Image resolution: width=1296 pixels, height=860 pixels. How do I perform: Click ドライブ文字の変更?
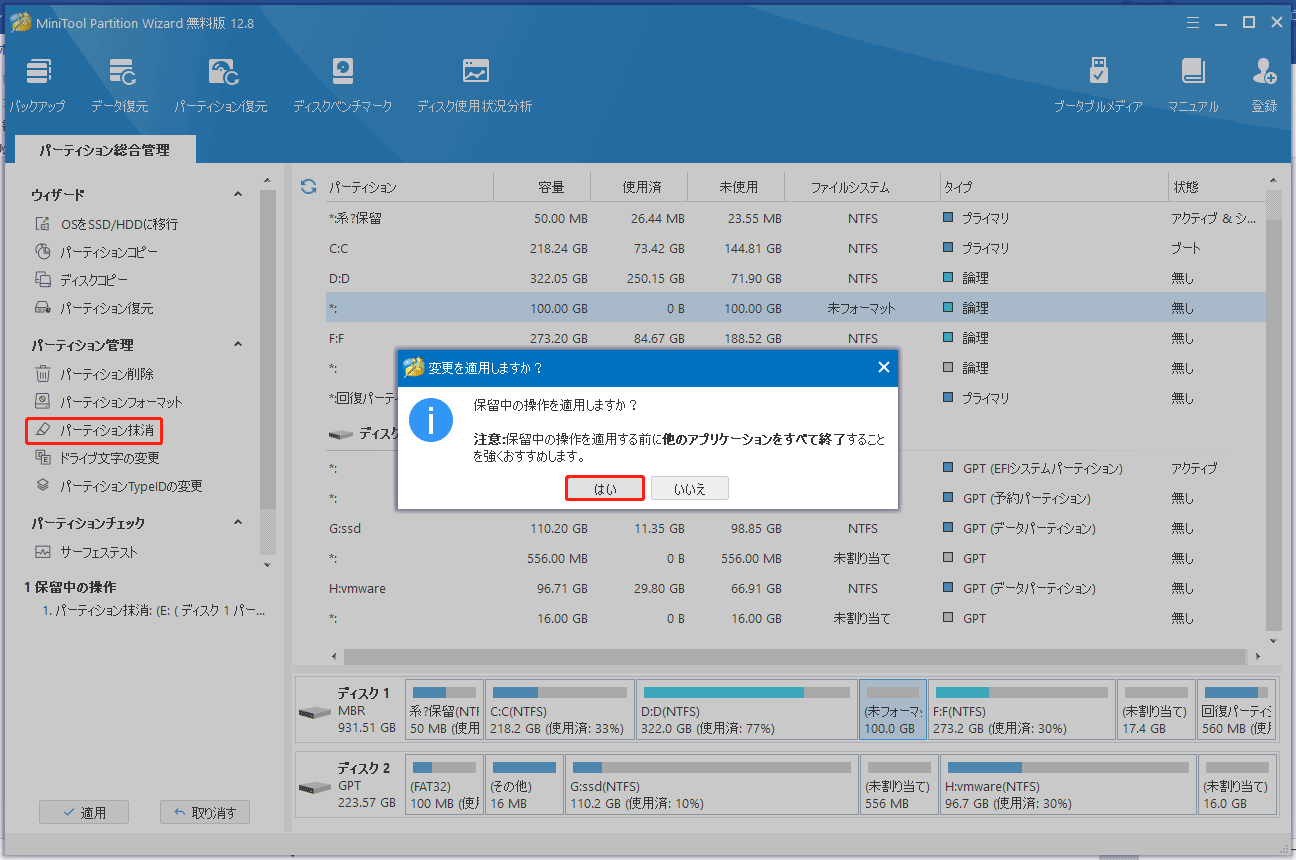point(97,458)
